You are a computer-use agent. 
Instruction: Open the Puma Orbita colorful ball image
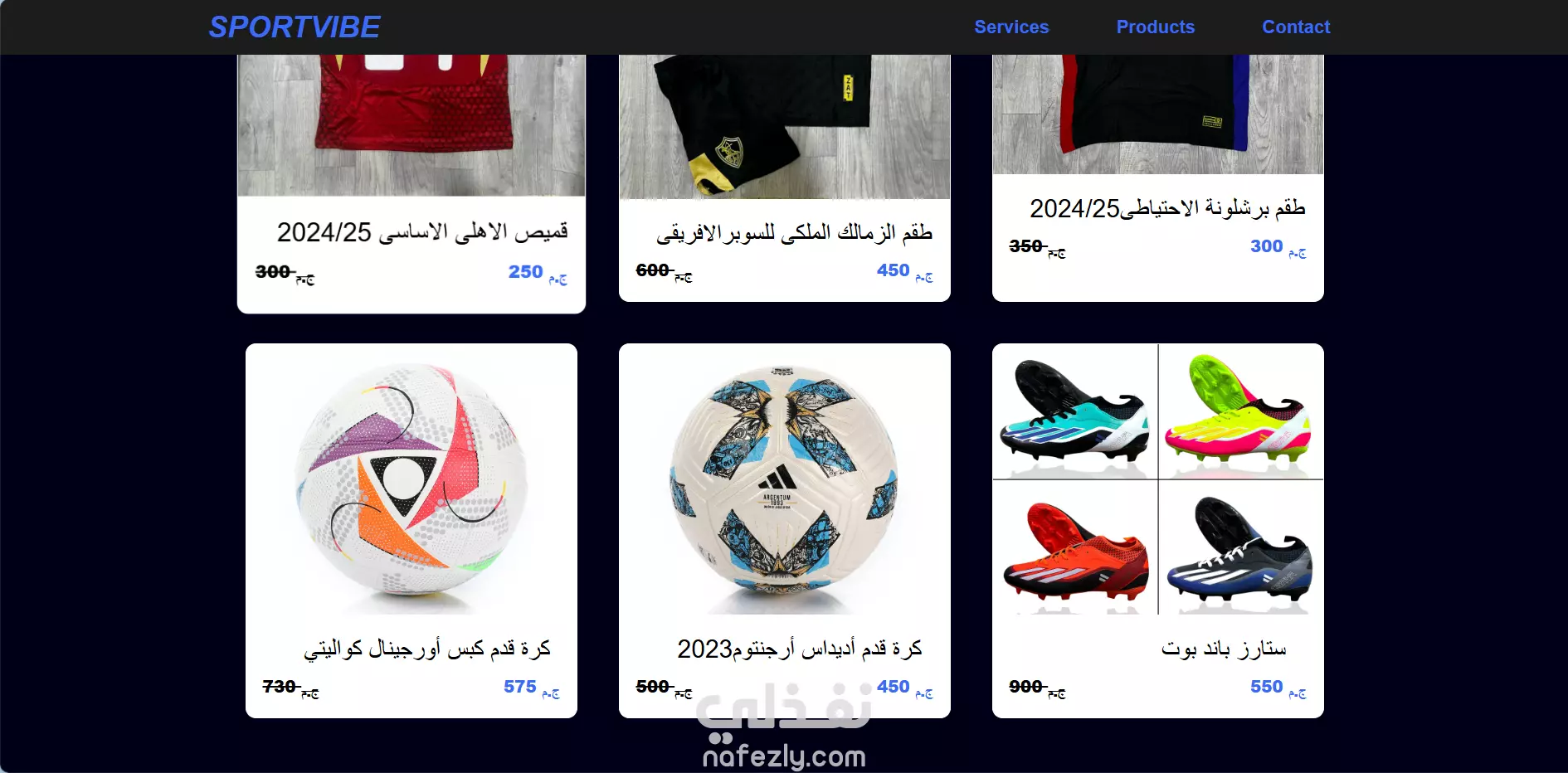tap(411, 479)
